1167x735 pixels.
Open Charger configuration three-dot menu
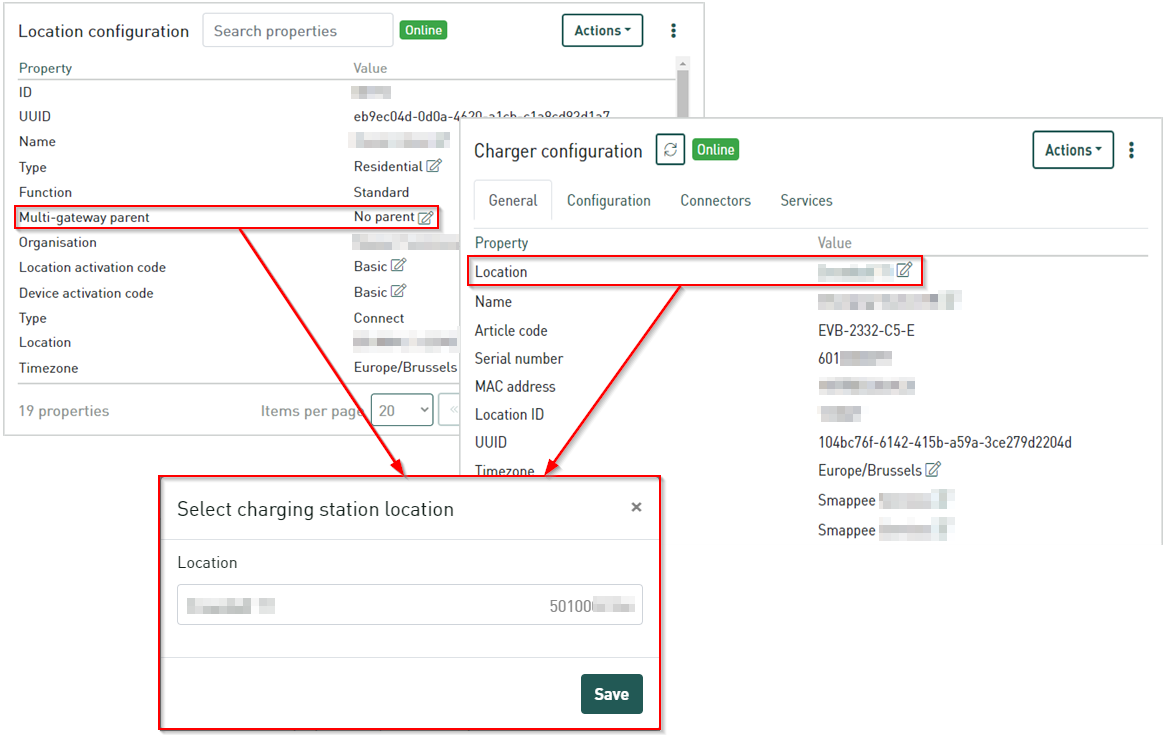point(1131,150)
